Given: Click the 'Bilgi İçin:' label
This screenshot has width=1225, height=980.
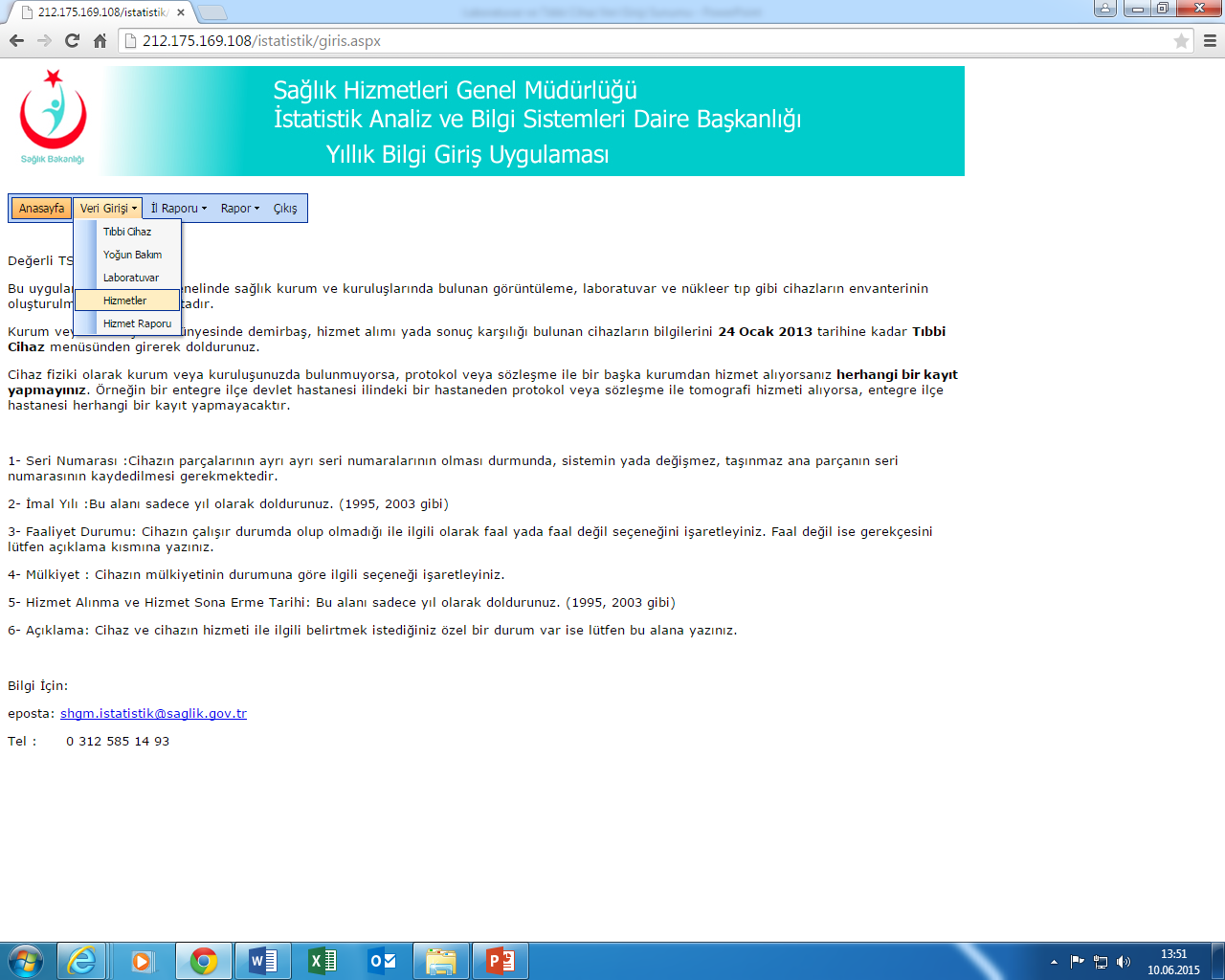Looking at the screenshot, I should pyautogui.click(x=38, y=686).
